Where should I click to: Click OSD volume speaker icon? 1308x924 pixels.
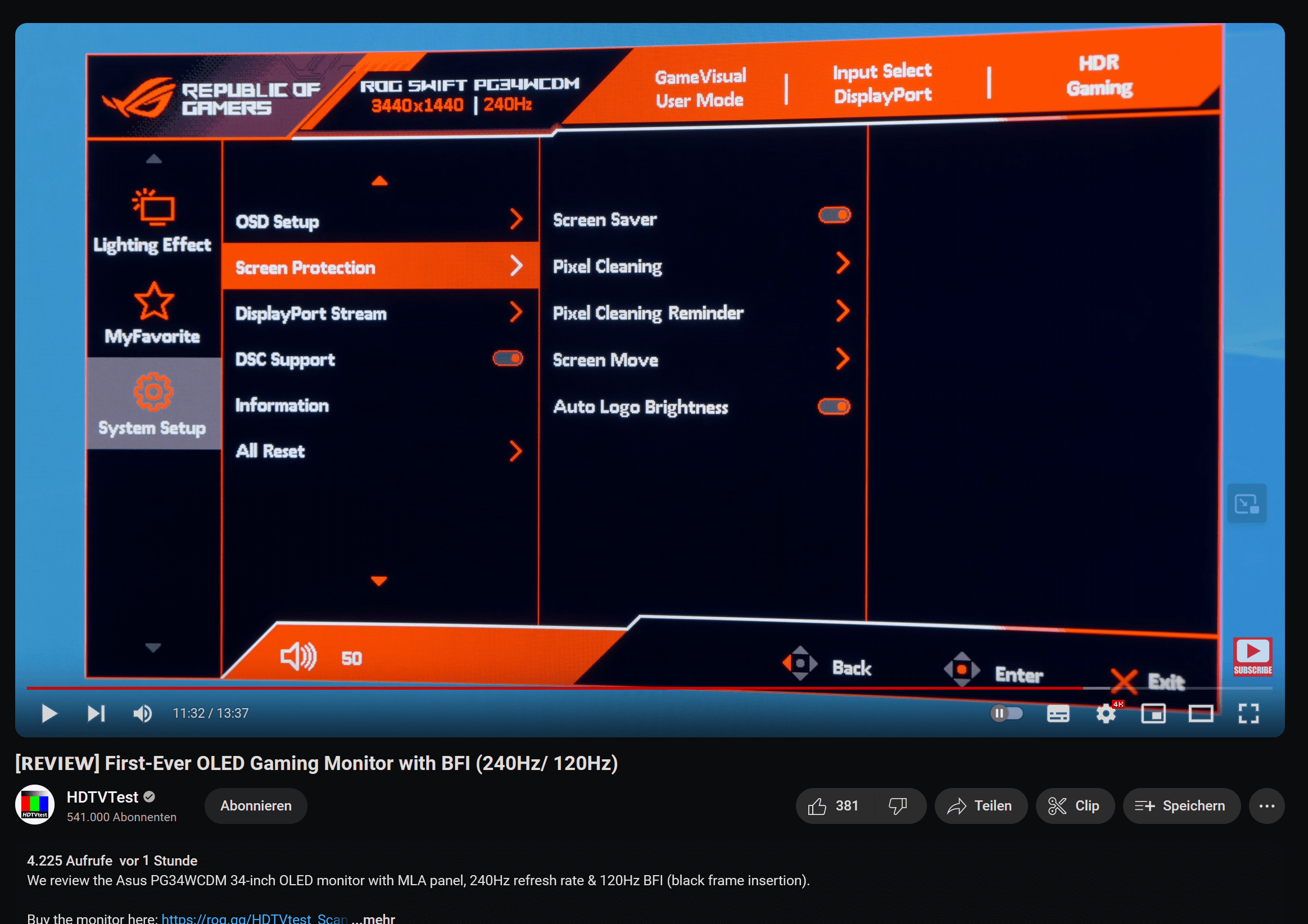point(298,657)
